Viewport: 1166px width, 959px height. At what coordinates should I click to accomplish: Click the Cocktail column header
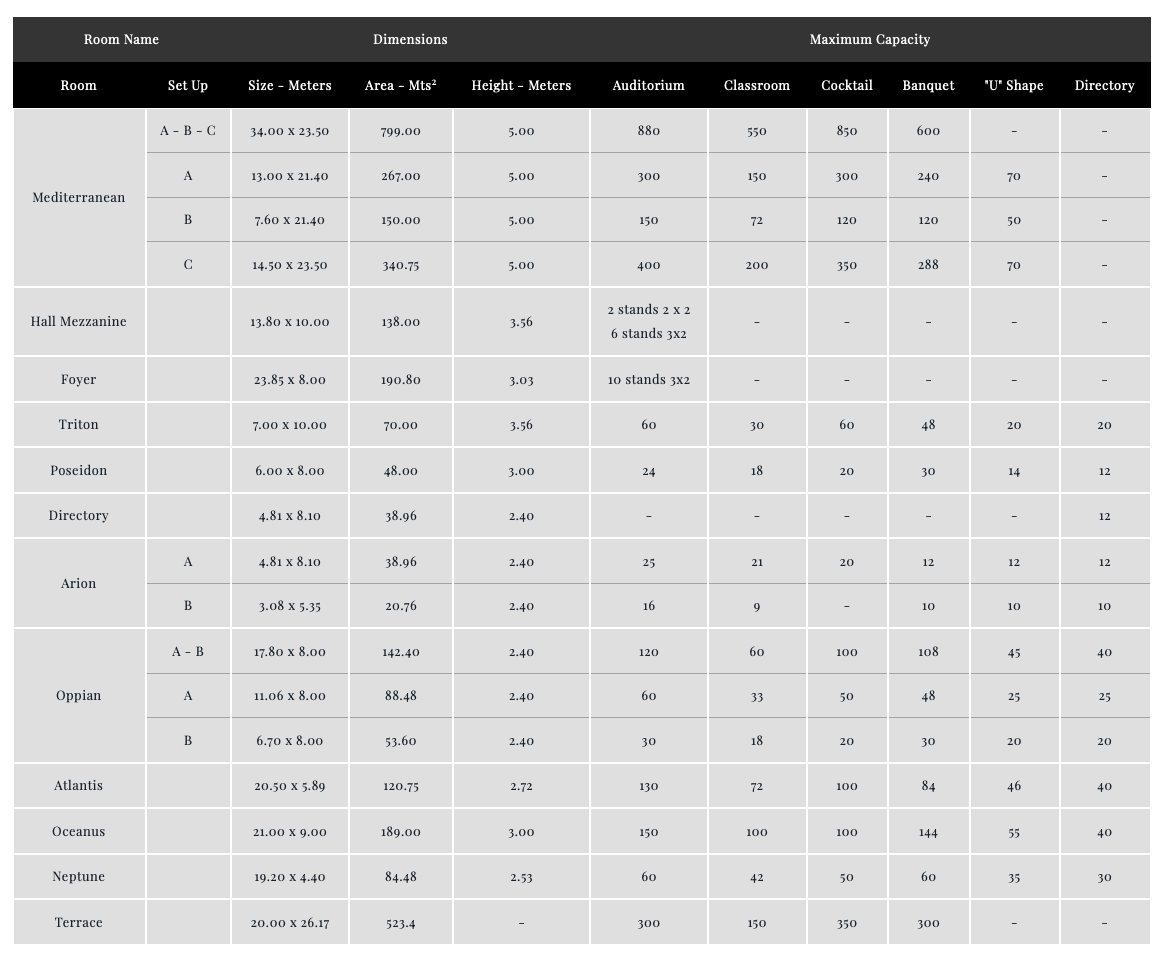click(x=846, y=86)
